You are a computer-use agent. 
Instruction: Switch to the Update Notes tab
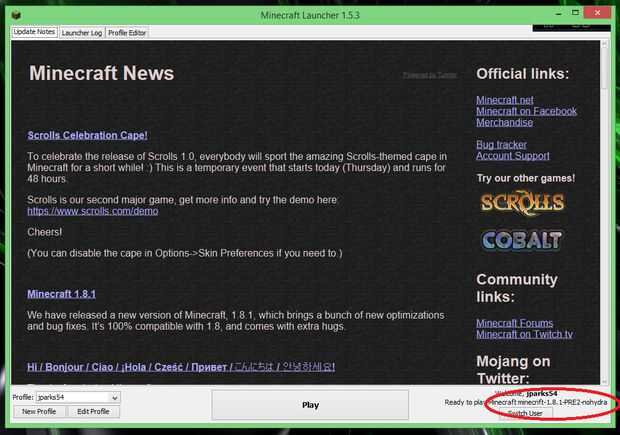click(34, 32)
